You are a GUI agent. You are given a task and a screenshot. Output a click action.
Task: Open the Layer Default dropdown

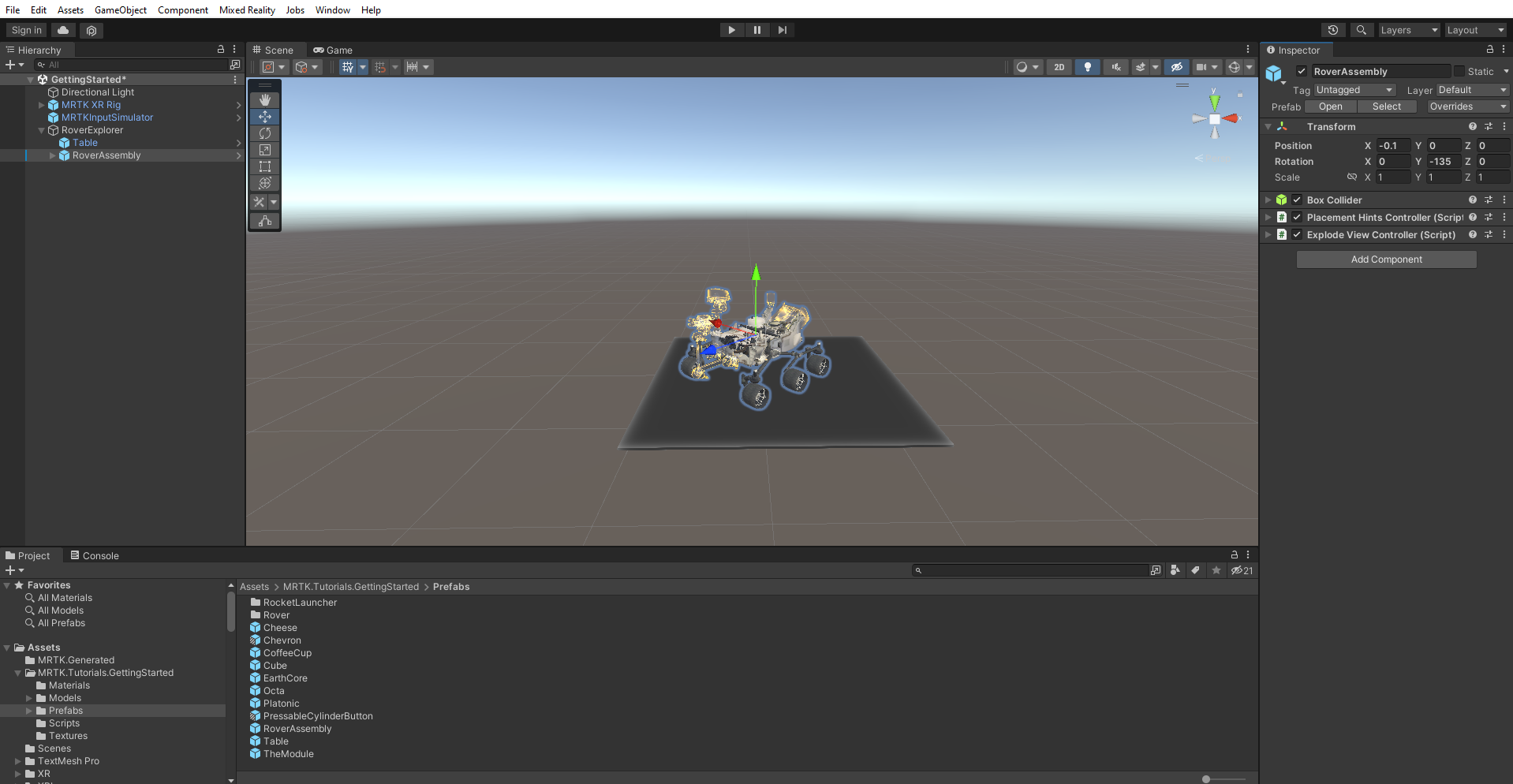[x=1472, y=90]
